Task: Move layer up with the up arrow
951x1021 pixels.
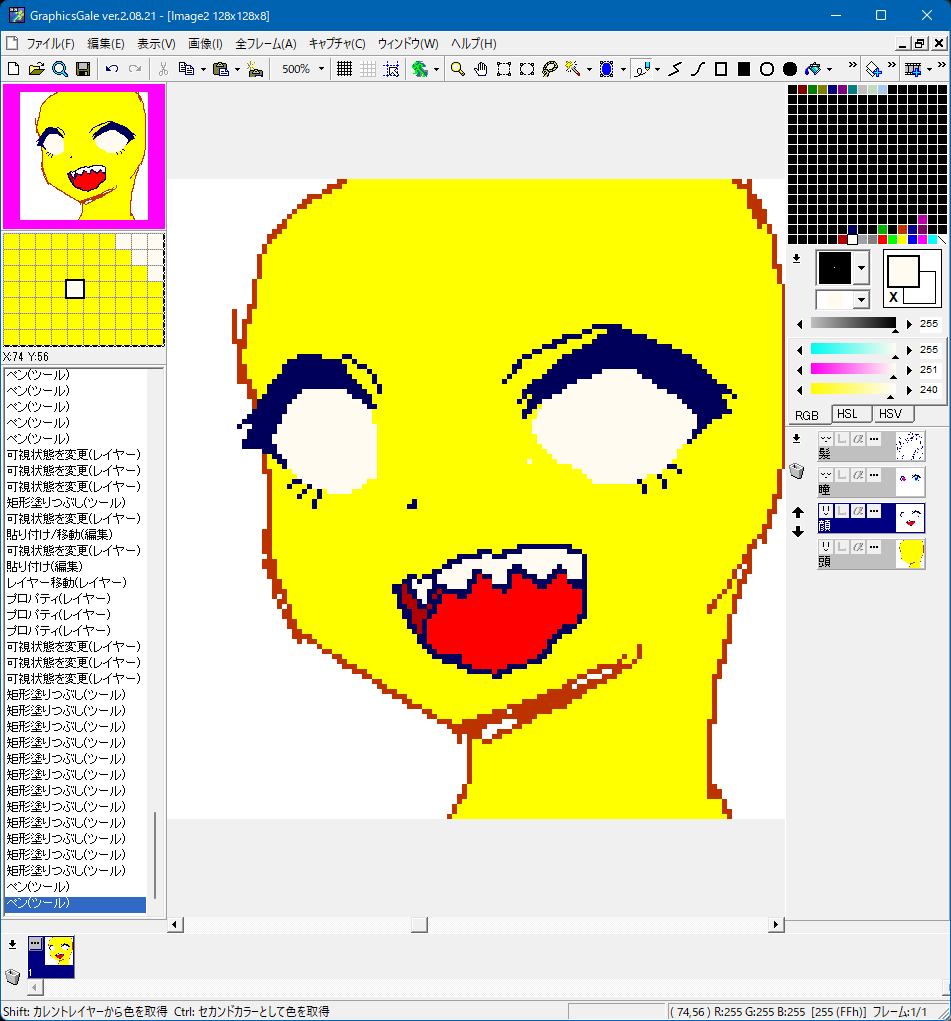Action: (x=798, y=513)
